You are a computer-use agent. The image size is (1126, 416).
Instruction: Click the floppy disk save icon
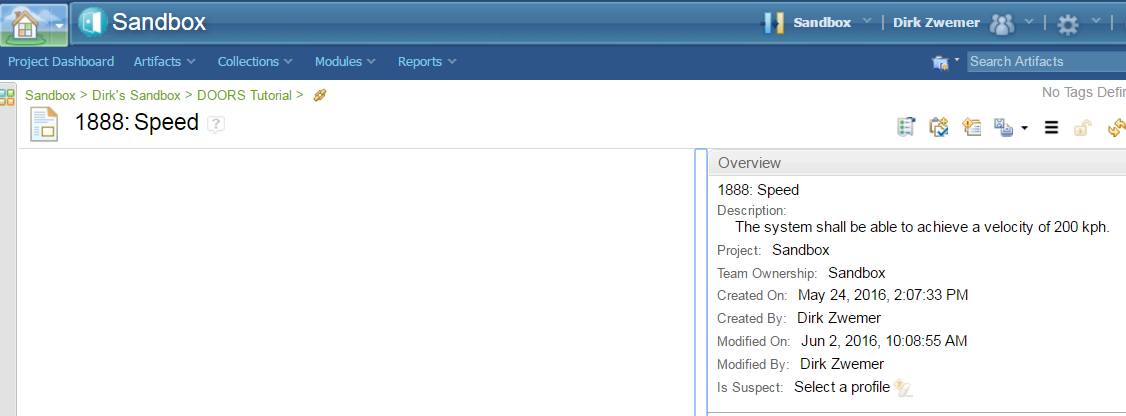pyautogui.click(x=1004, y=127)
